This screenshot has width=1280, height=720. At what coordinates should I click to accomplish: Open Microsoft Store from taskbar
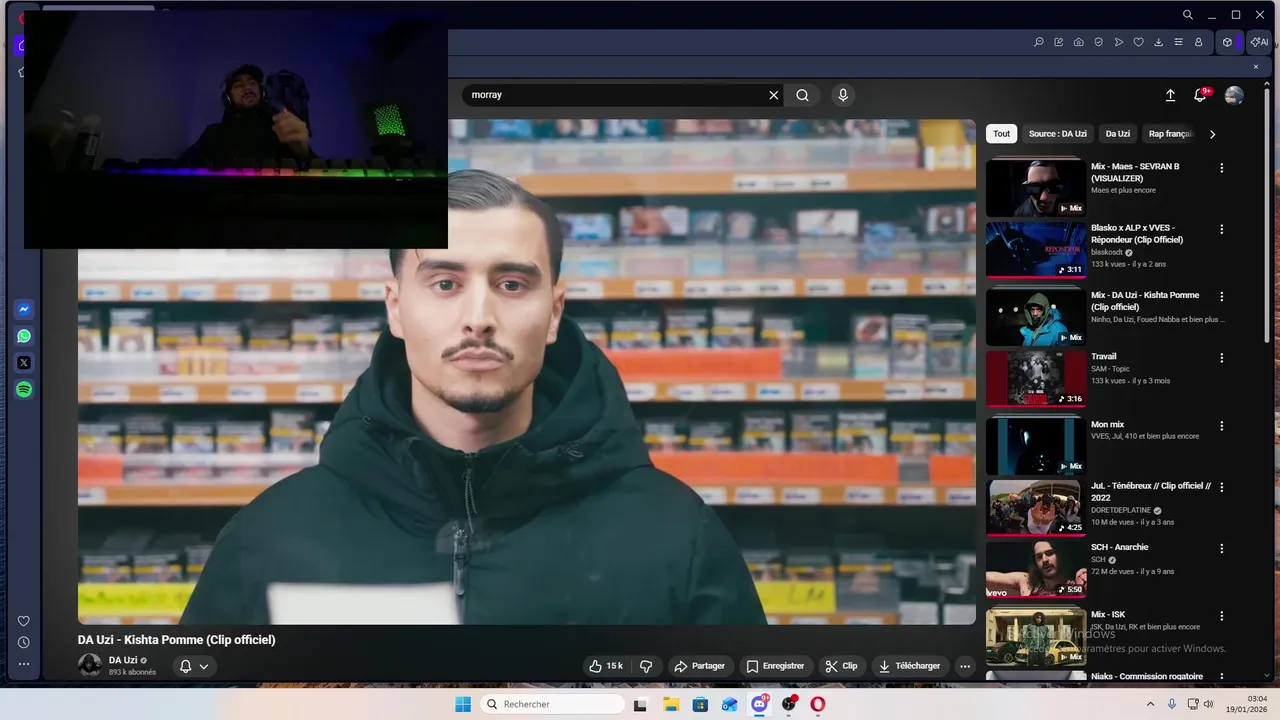coord(700,704)
